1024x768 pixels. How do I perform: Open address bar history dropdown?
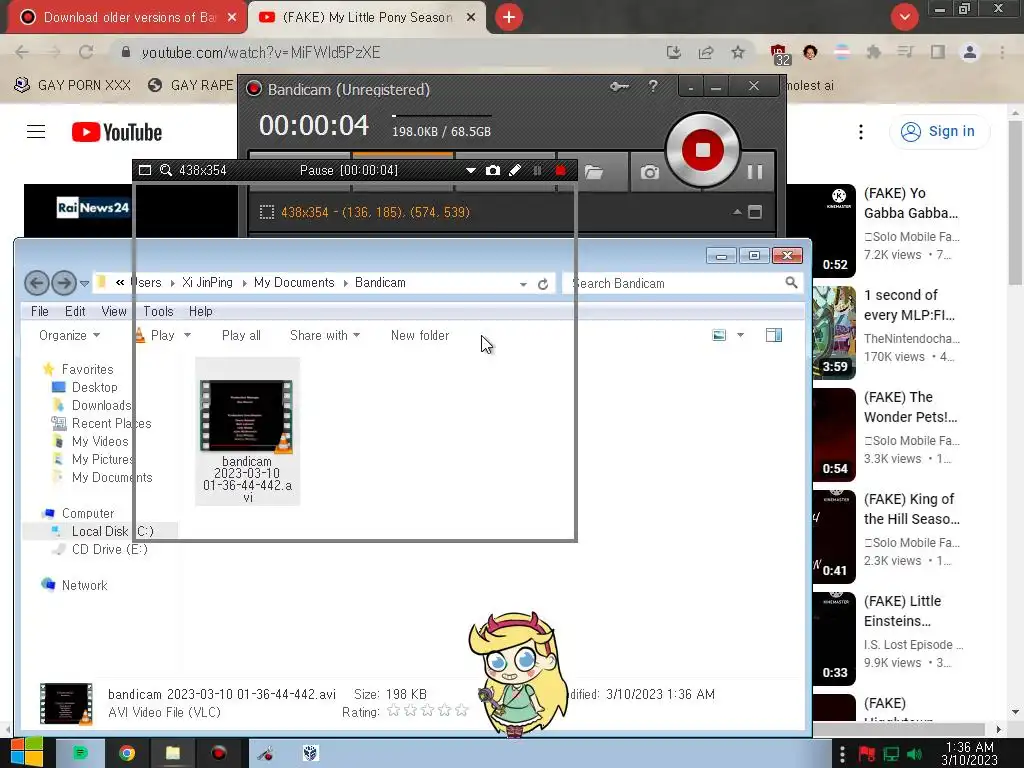pyautogui.click(x=523, y=284)
